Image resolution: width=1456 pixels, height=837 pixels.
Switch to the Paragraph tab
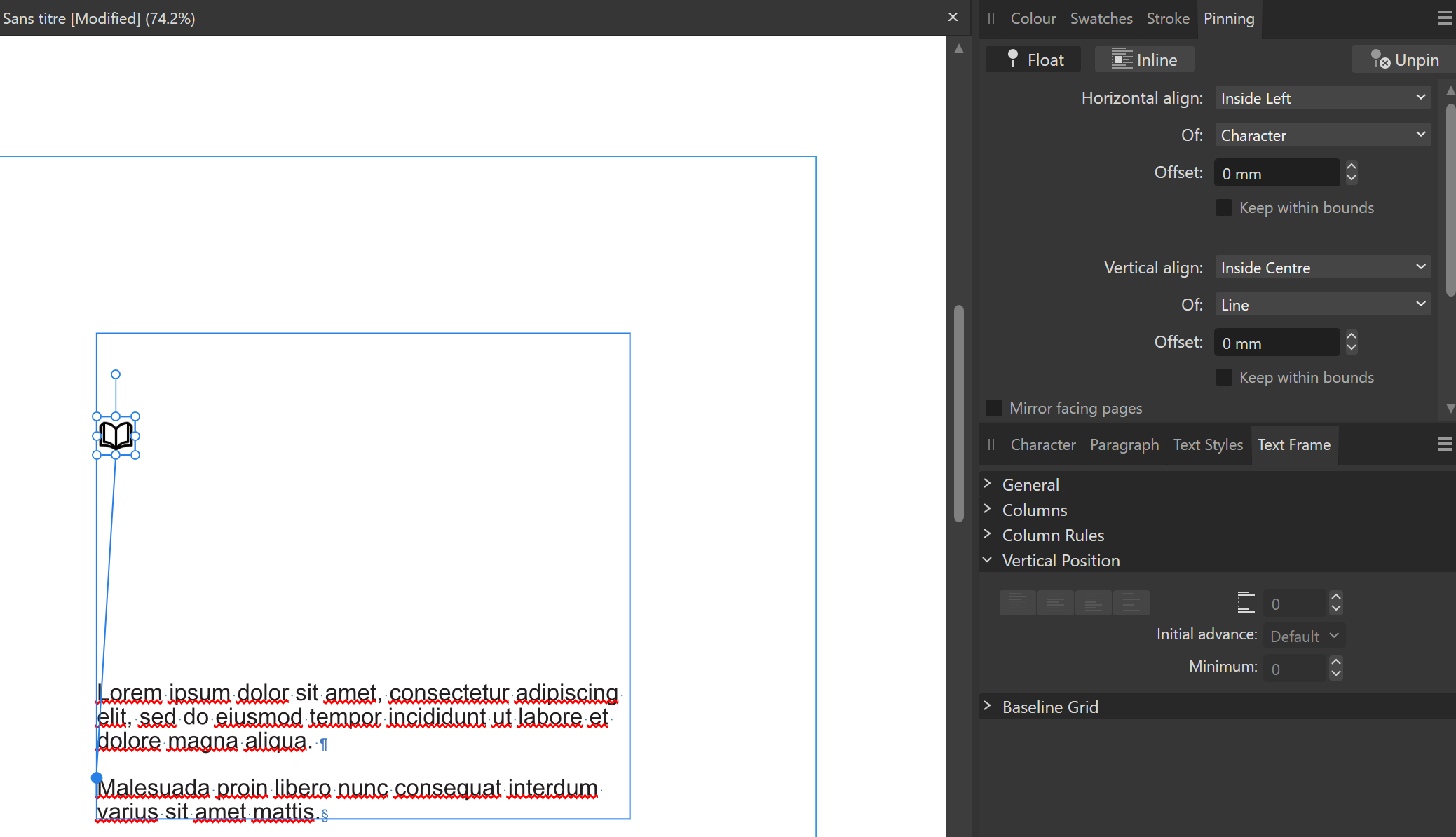1124,444
